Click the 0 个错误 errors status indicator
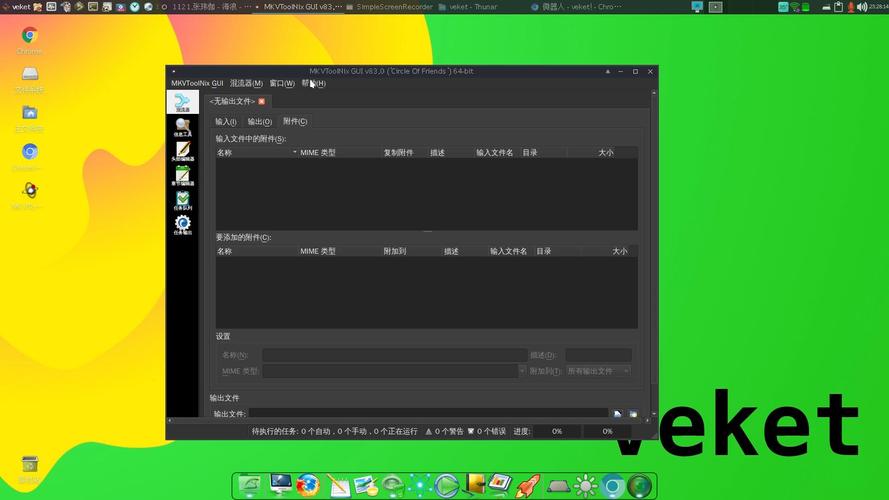 (x=486, y=431)
